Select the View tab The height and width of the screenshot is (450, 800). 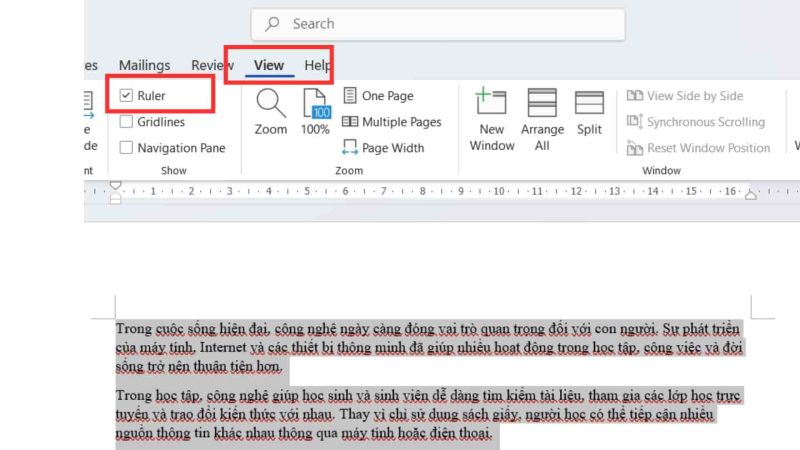tap(269, 65)
